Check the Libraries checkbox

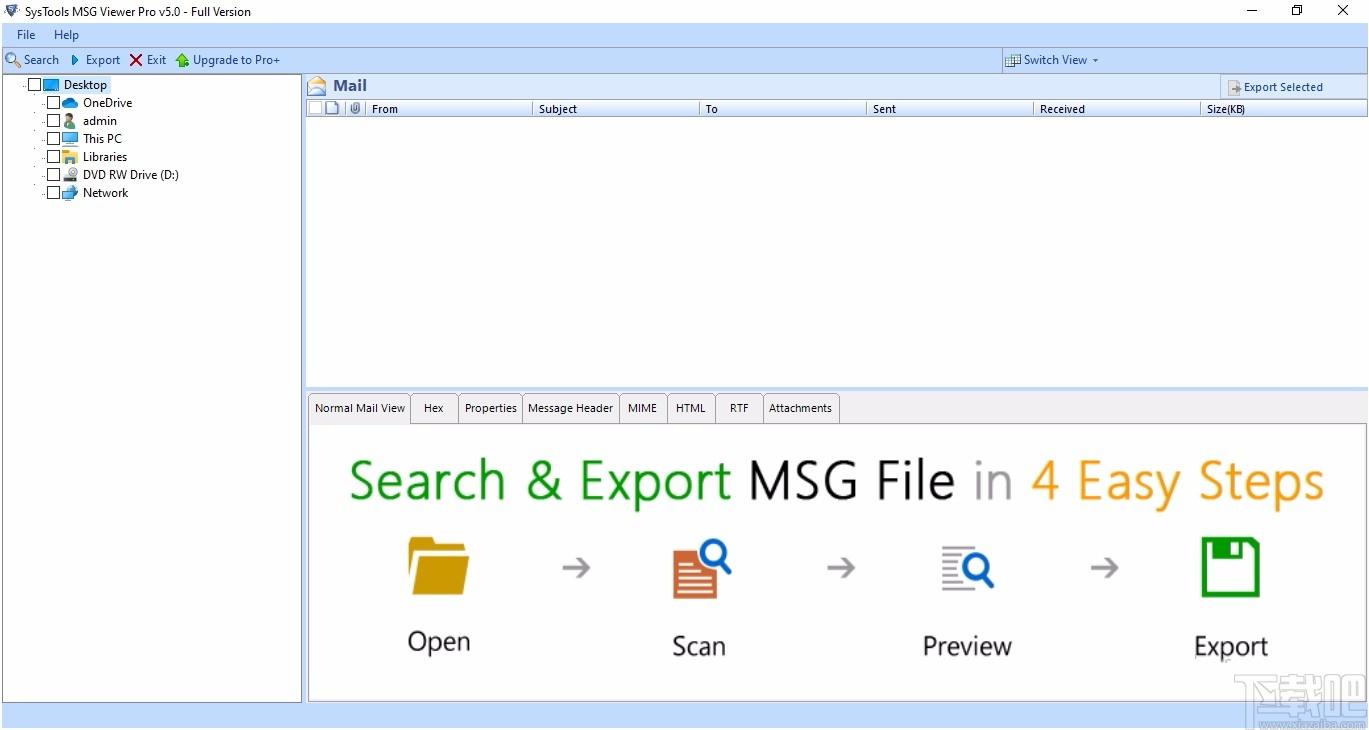point(53,157)
